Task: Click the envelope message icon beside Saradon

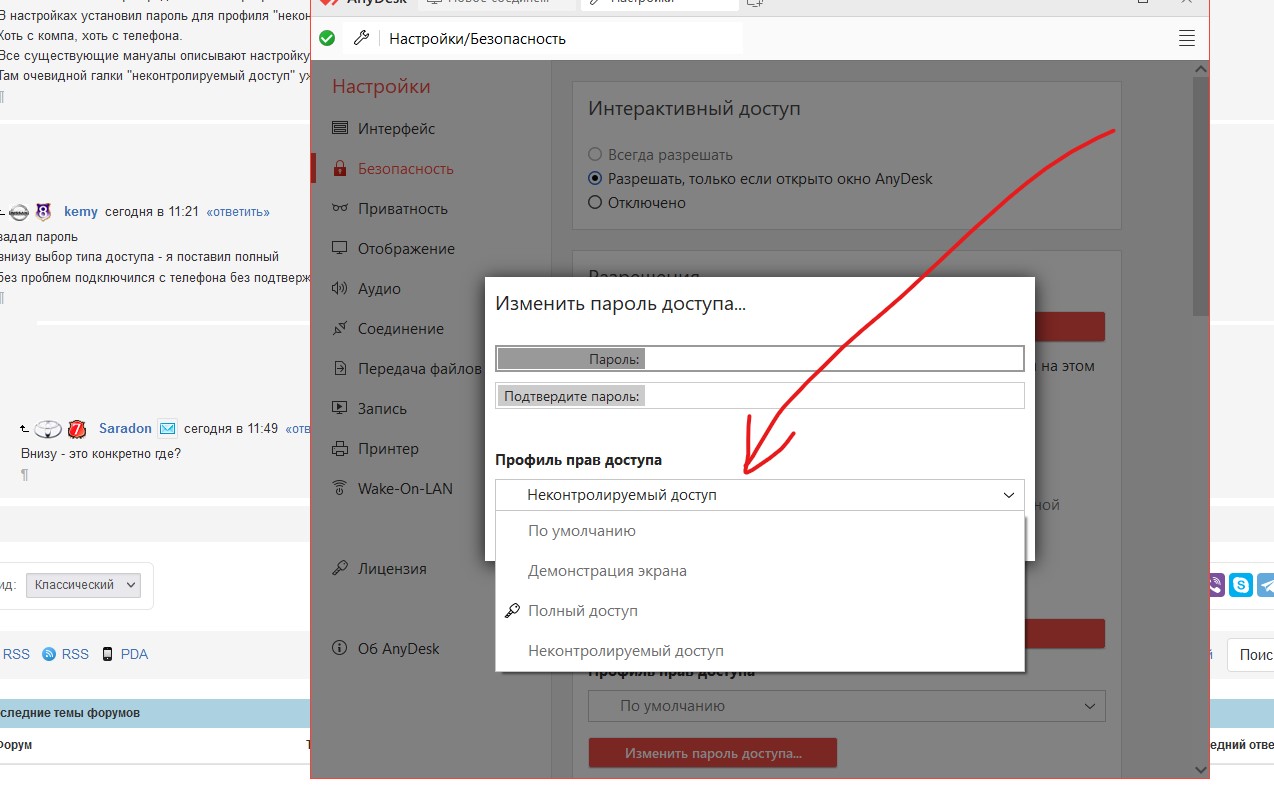Action: 168,429
